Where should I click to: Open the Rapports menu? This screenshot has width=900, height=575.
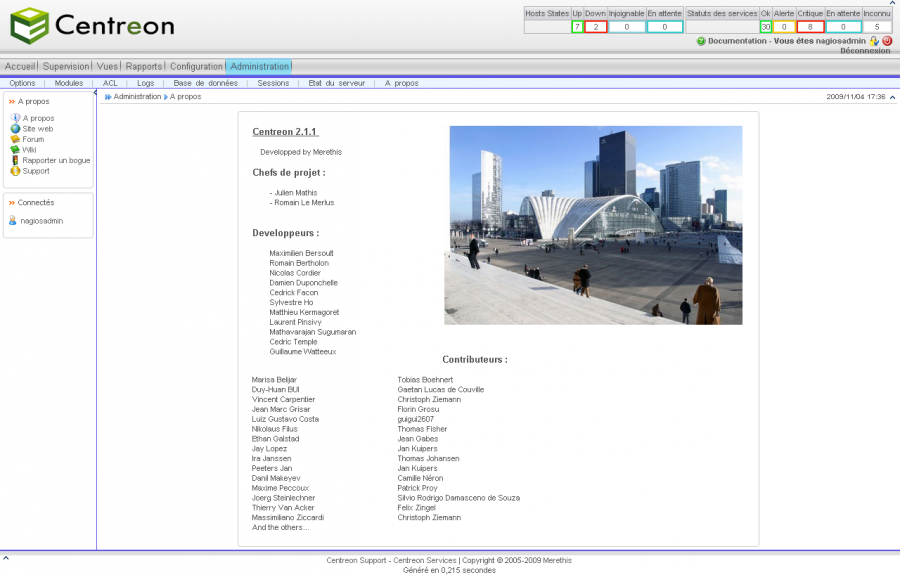(144, 67)
